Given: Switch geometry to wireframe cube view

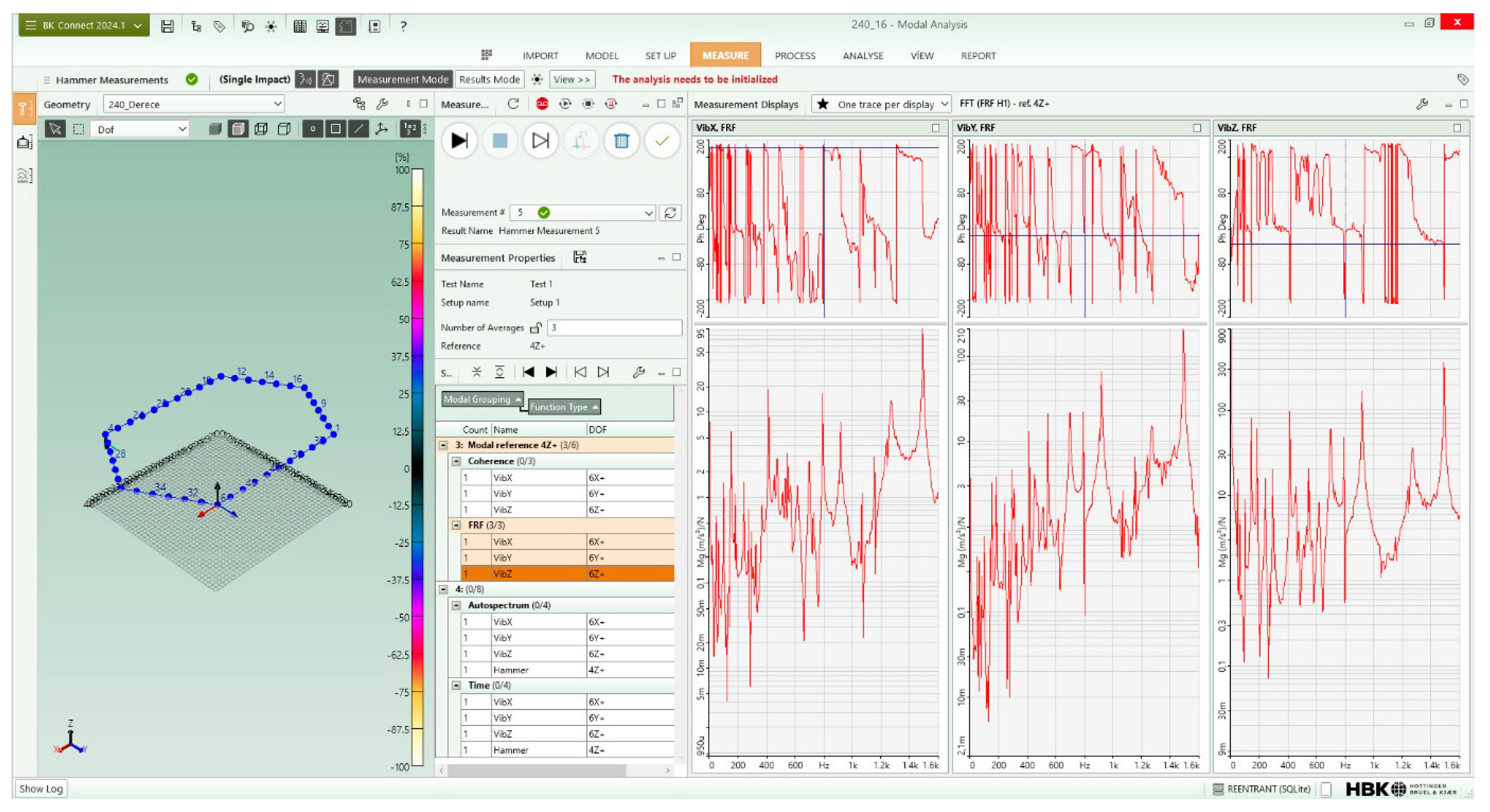Looking at the screenshot, I should tap(261, 129).
